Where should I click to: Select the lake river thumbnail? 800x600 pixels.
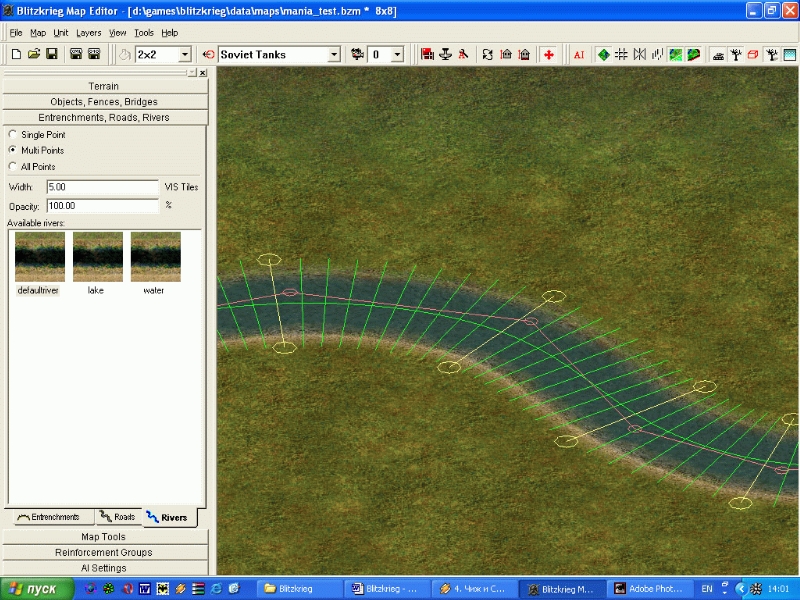coord(98,258)
